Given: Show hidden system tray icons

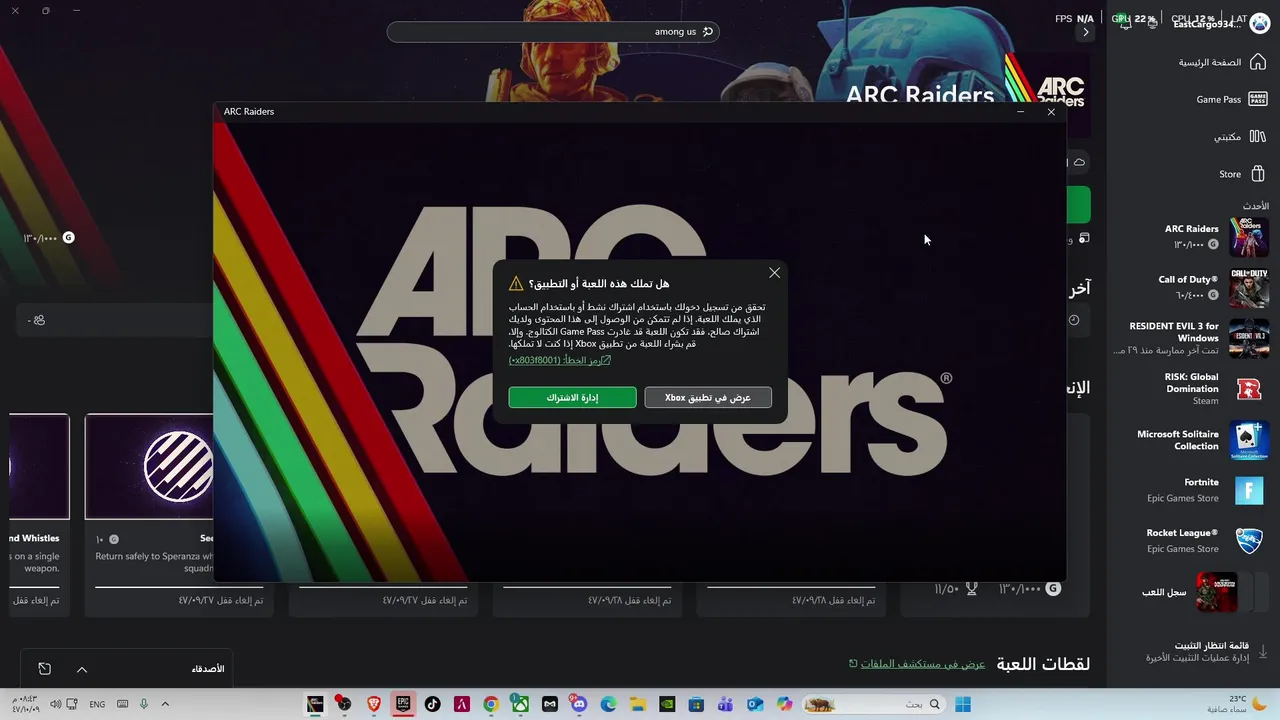Looking at the screenshot, I should pos(165,704).
